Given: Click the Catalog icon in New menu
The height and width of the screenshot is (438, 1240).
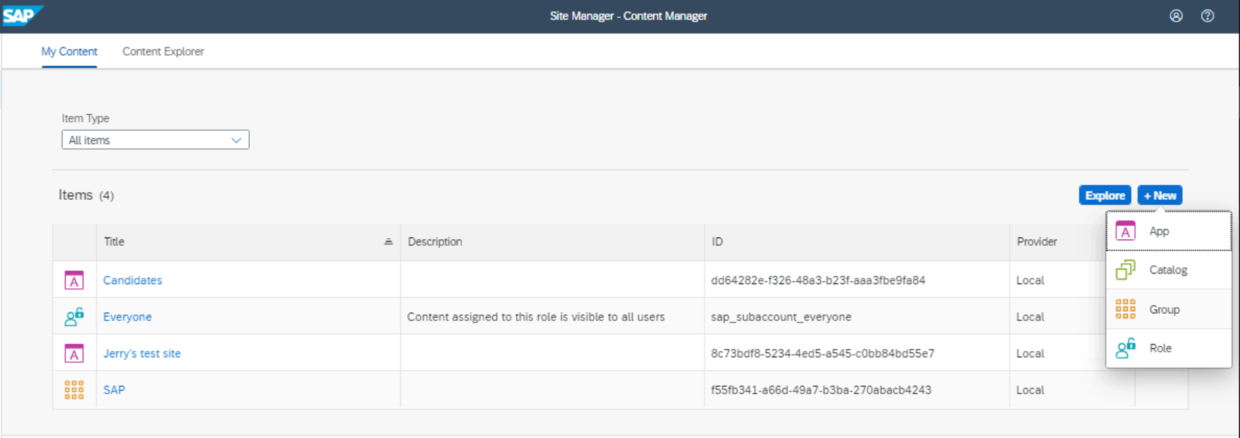Looking at the screenshot, I should [x=1125, y=270].
